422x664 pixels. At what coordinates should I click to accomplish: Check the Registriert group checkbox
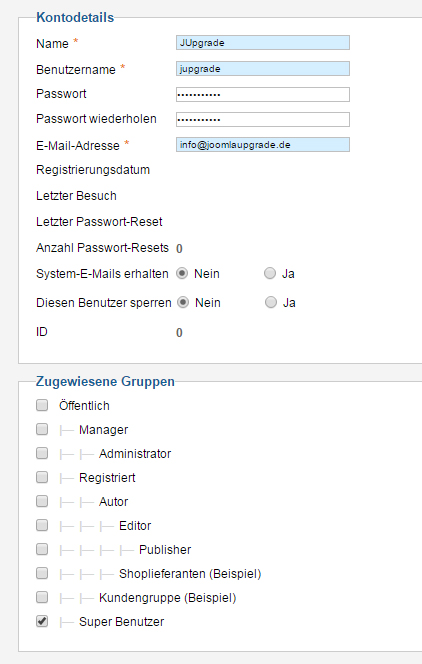pyautogui.click(x=42, y=477)
